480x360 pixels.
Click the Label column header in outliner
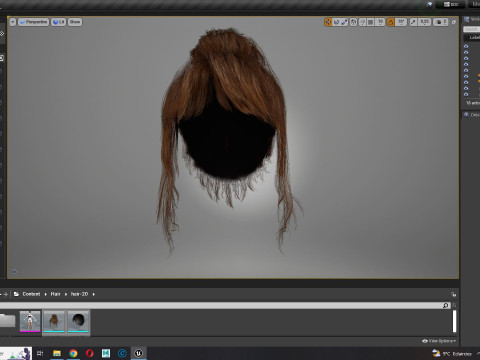(x=474, y=38)
